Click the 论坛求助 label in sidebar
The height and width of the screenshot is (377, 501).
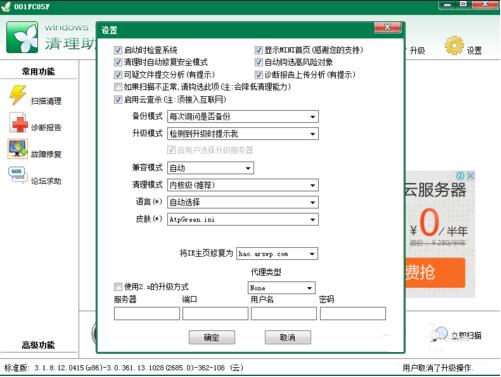(46, 181)
